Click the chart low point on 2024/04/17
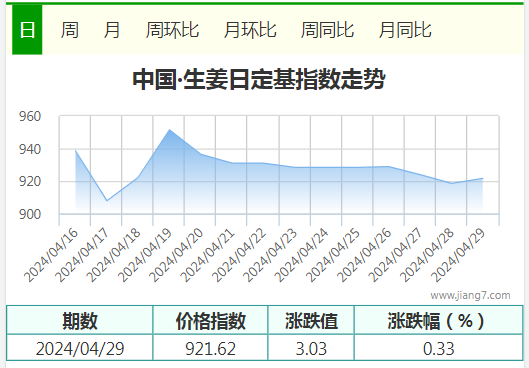Screen dimensions: 529x368 [x=107, y=201]
